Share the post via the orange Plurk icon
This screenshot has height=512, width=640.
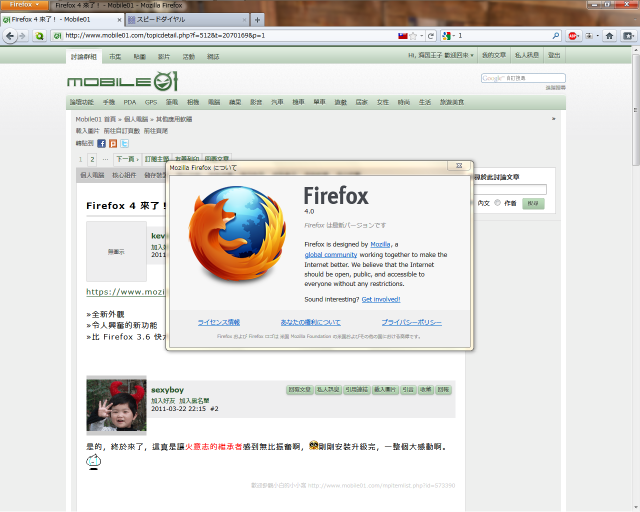tap(113, 143)
